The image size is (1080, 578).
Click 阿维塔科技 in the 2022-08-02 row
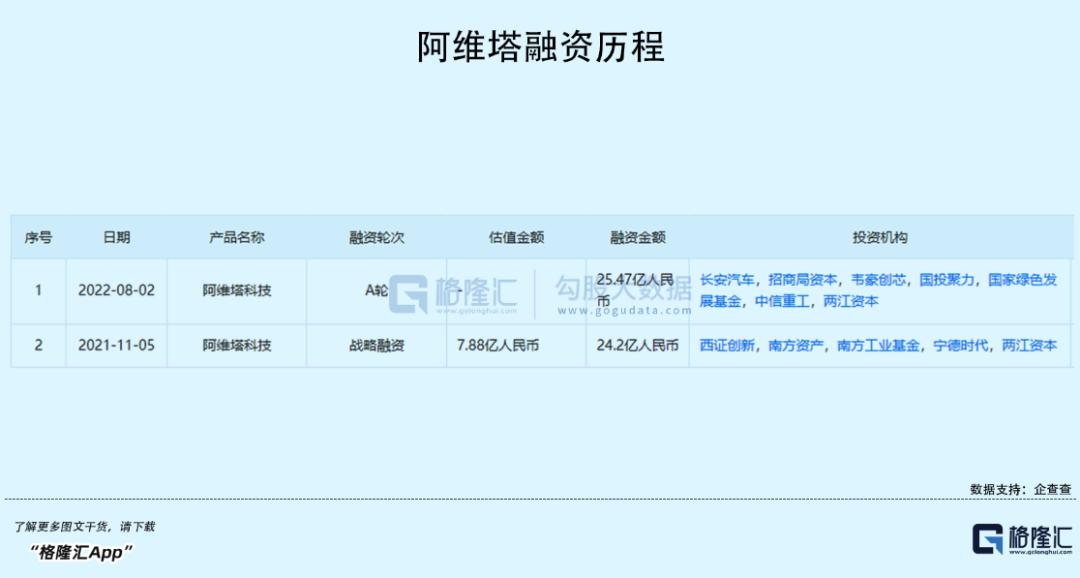[237, 290]
